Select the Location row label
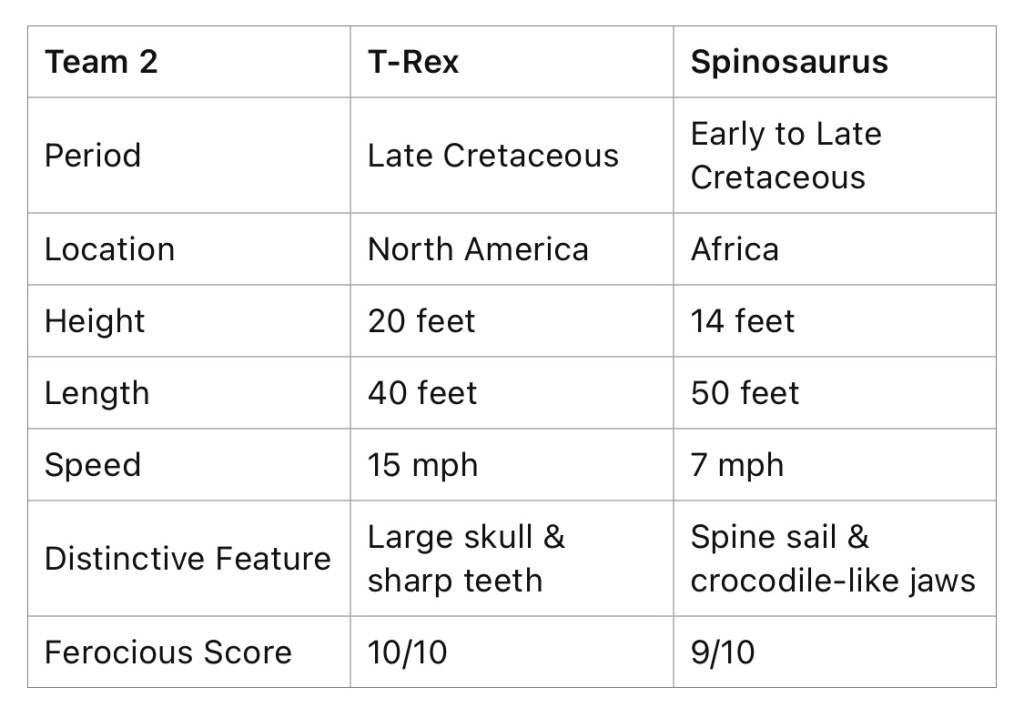 click(109, 249)
